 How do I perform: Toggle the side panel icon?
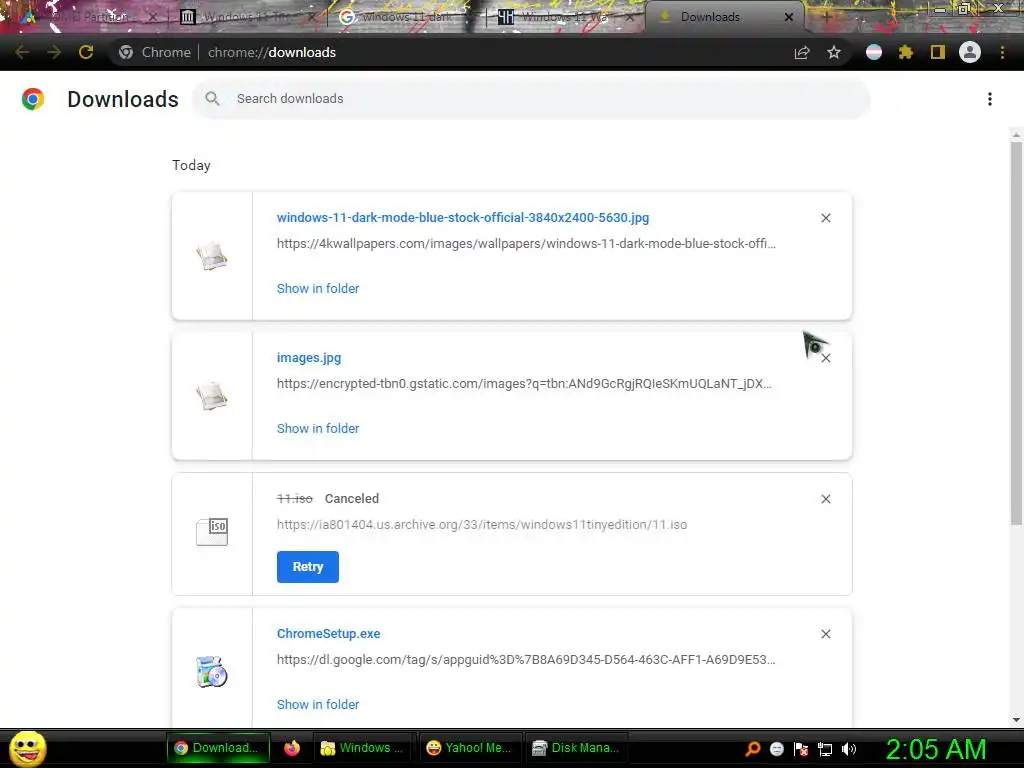point(938,52)
